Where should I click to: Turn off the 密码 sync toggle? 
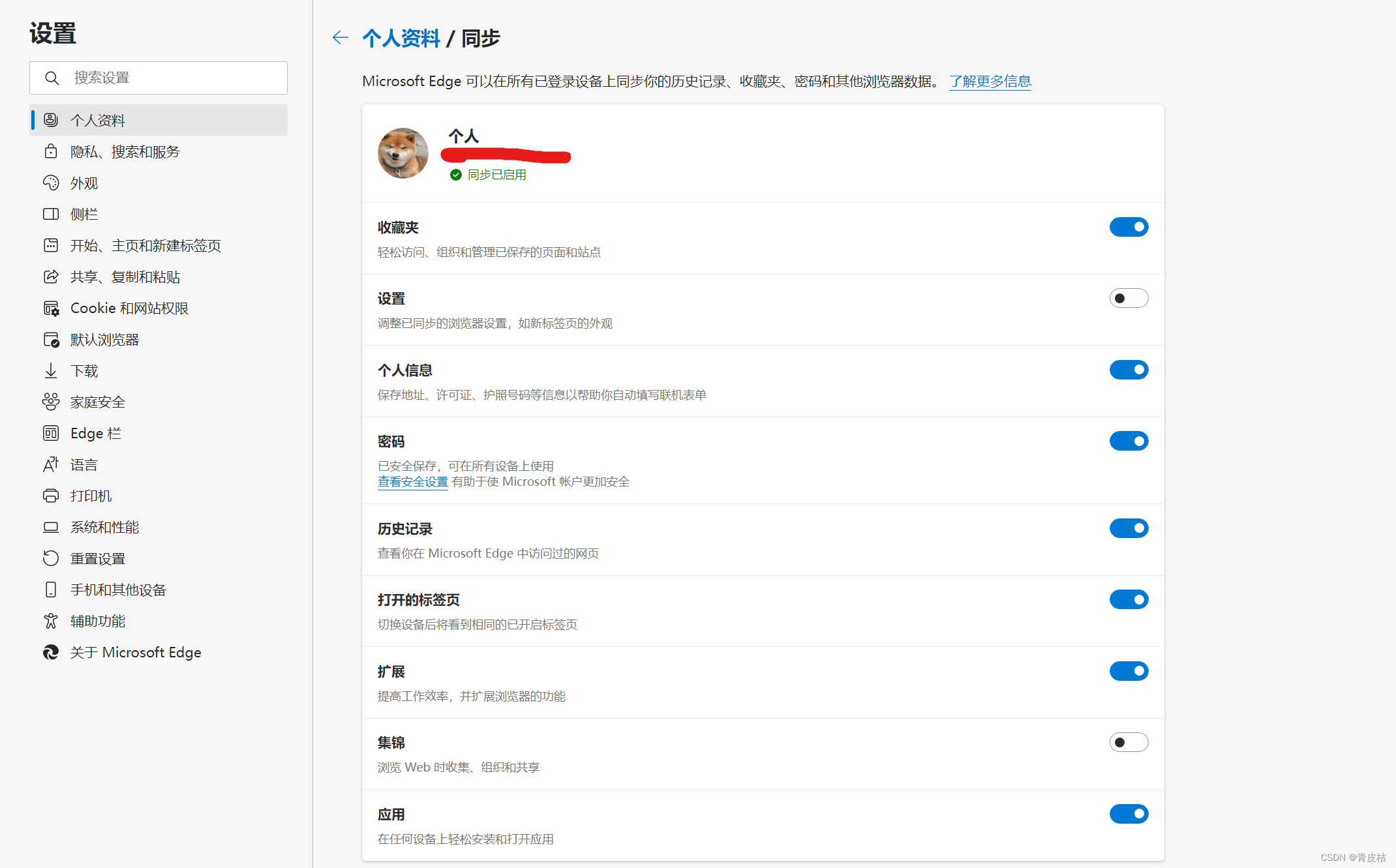coord(1129,441)
